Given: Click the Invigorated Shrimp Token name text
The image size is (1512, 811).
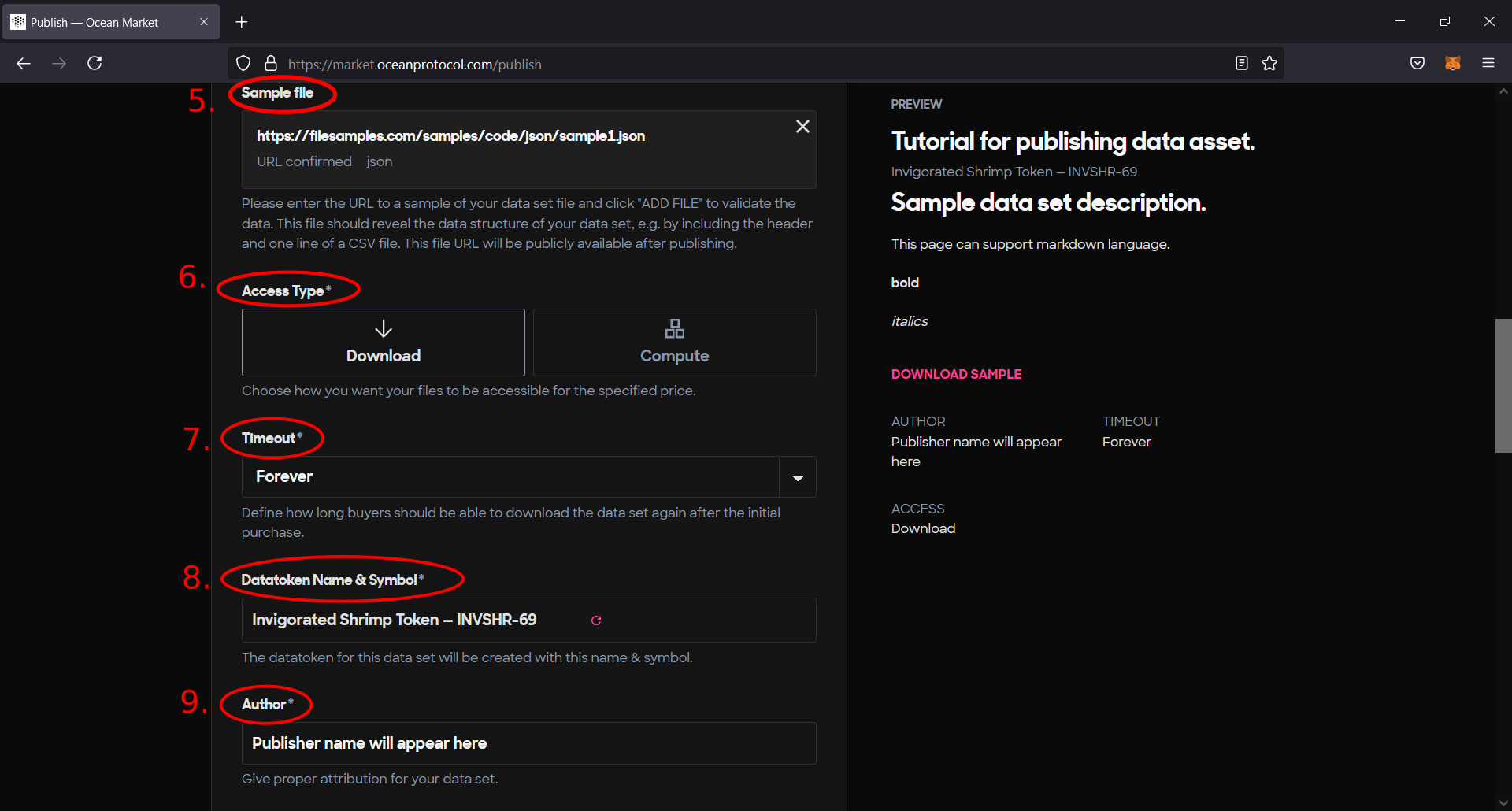Looking at the screenshot, I should (x=394, y=620).
